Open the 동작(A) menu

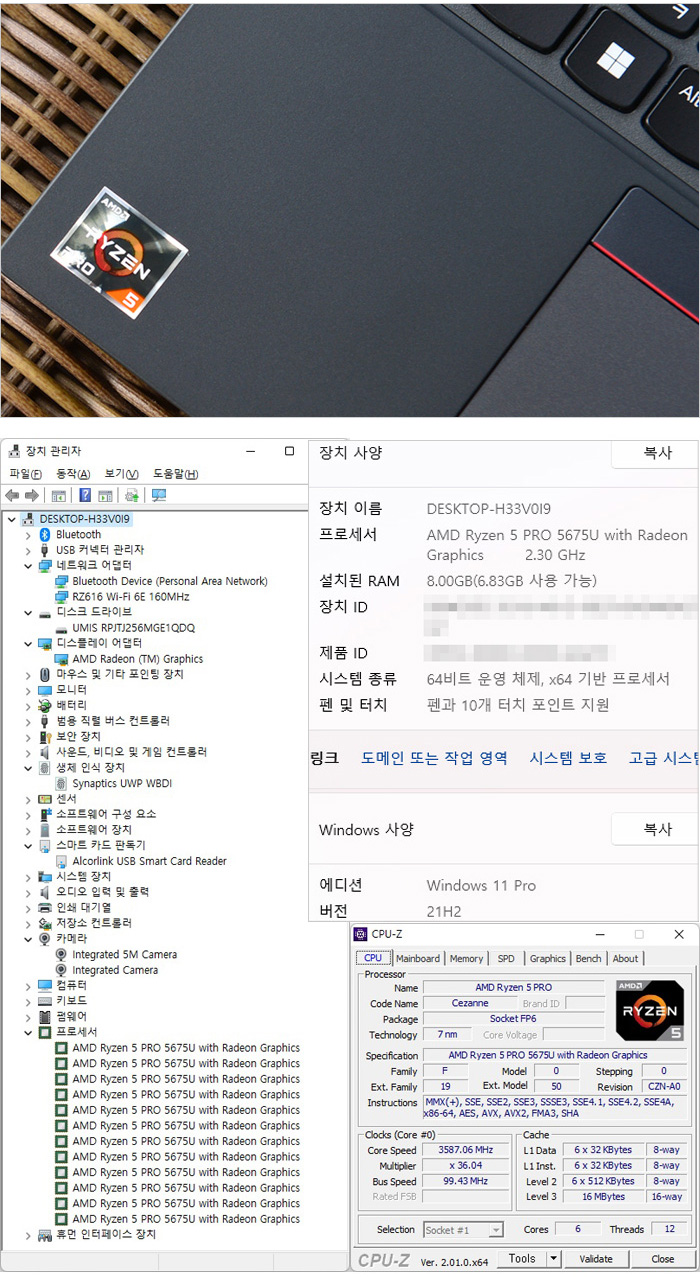(73, 474)
